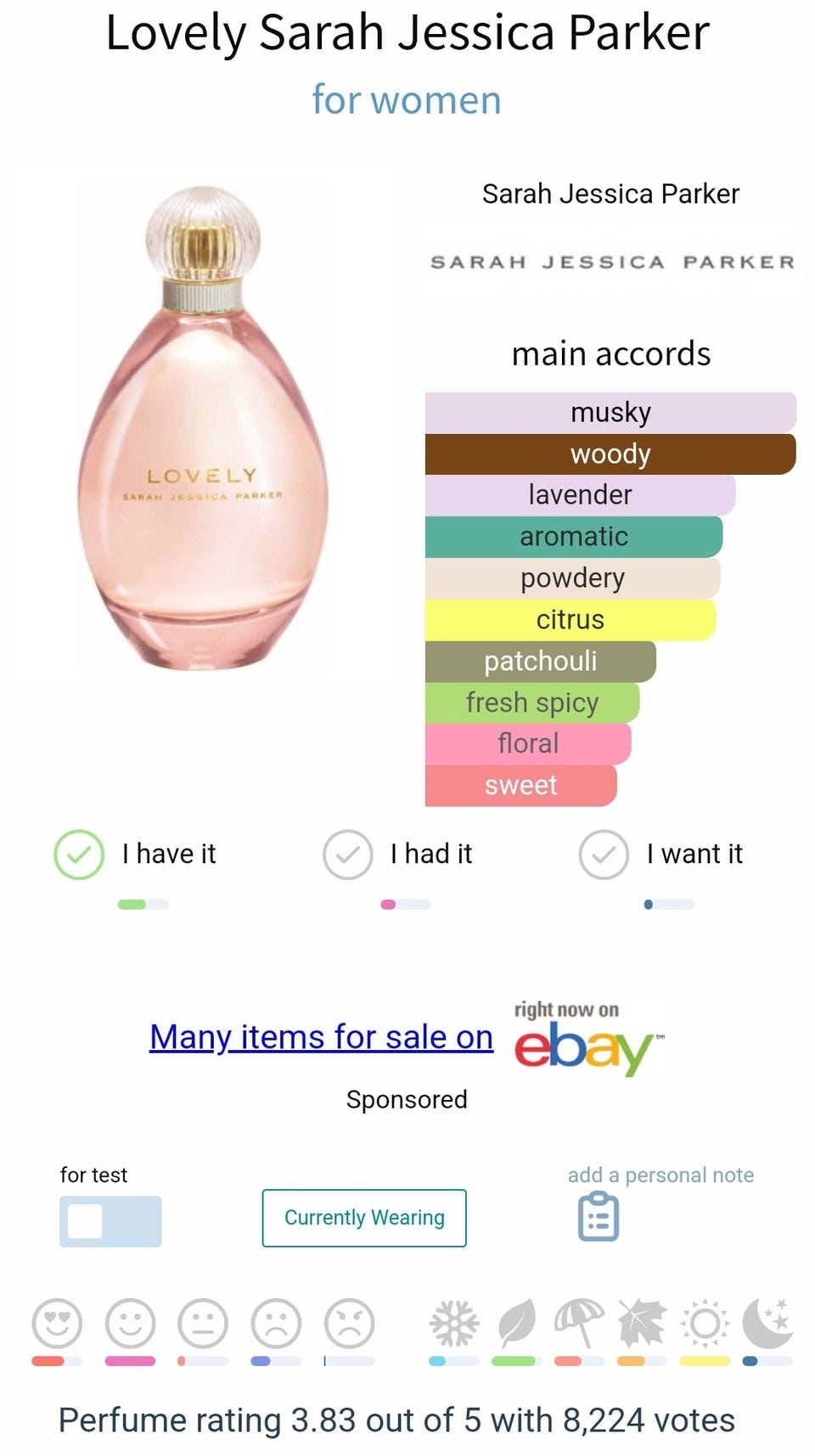815x1456 pixels.
Task: Select the smiling like face icon
Action: (x=130, y=1323)
